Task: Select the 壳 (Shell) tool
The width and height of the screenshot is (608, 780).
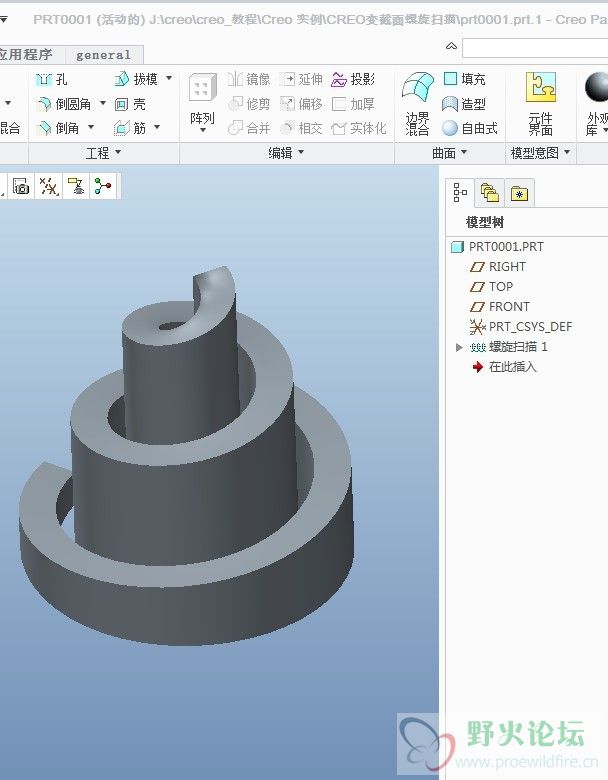Action: click(130, 104)
